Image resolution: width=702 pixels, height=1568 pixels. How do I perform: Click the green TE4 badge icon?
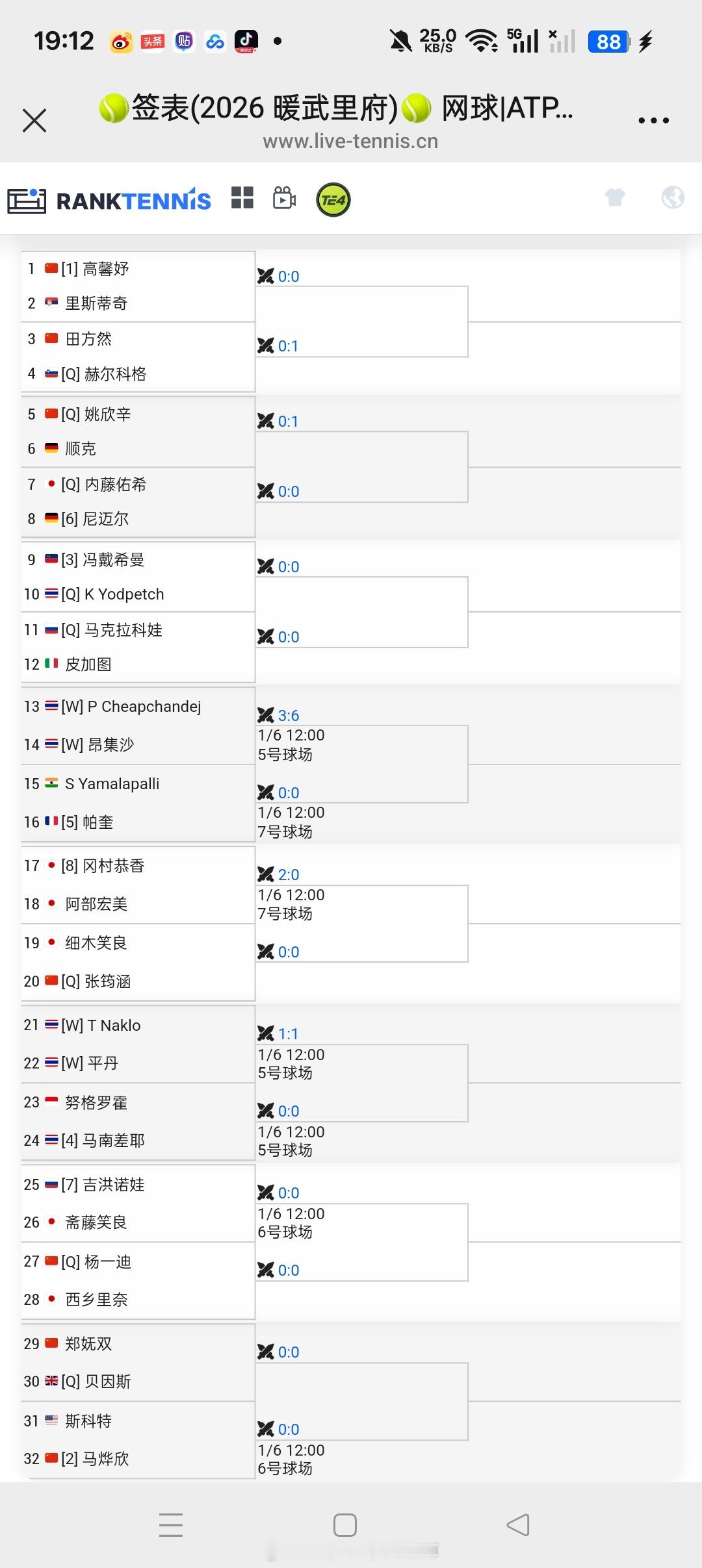(x=333, y=199)
